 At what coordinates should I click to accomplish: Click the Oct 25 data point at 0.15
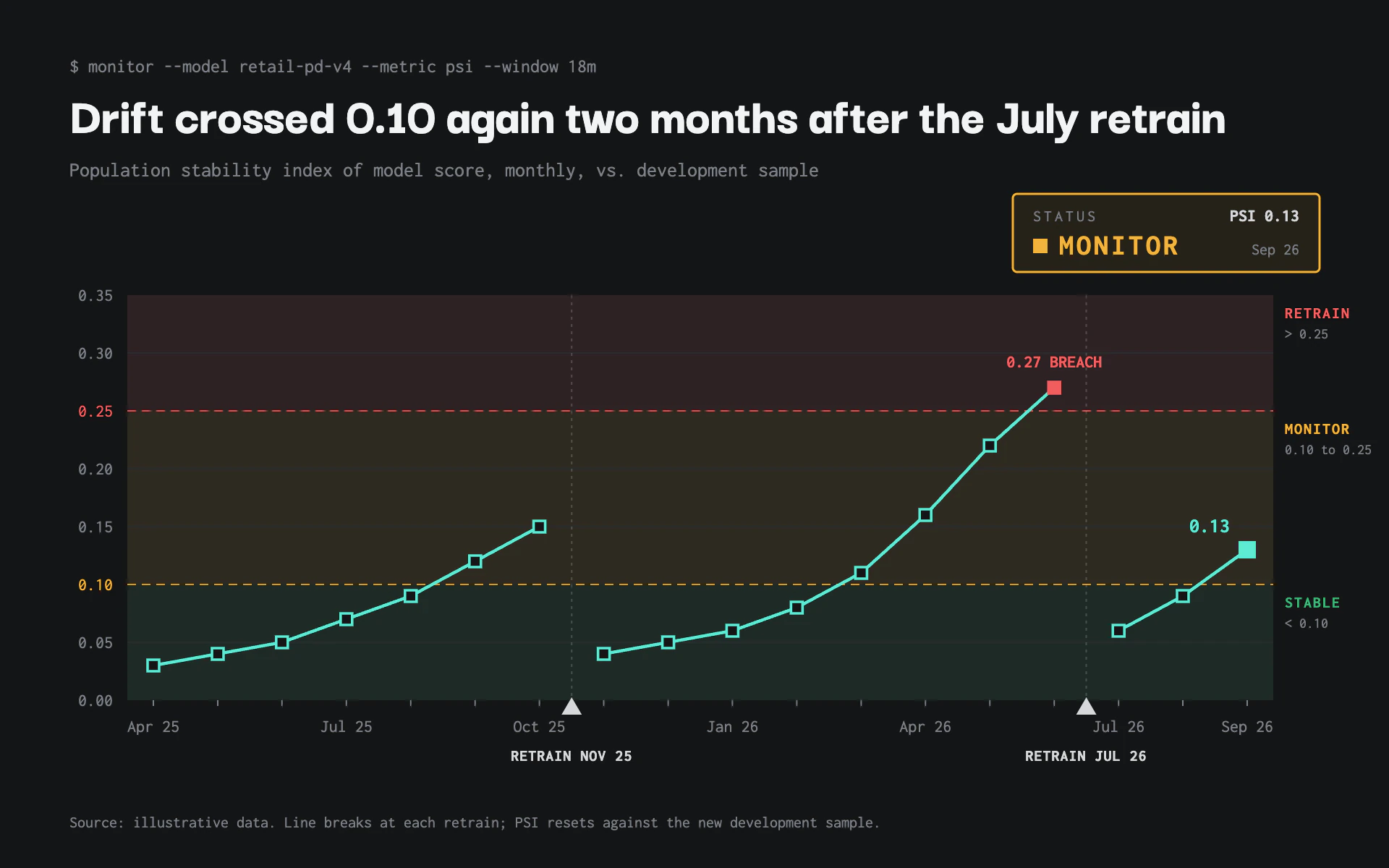click(539, 527)
